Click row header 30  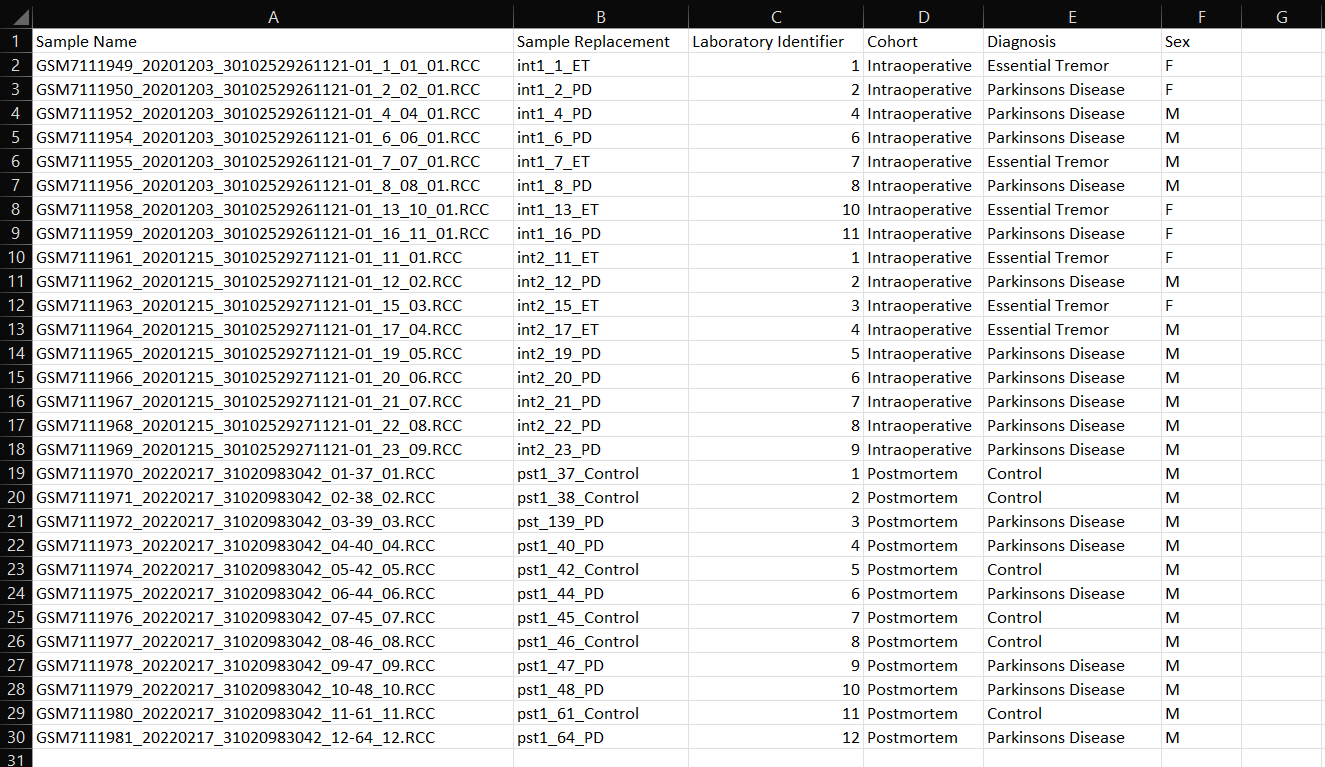coord(16,738)
